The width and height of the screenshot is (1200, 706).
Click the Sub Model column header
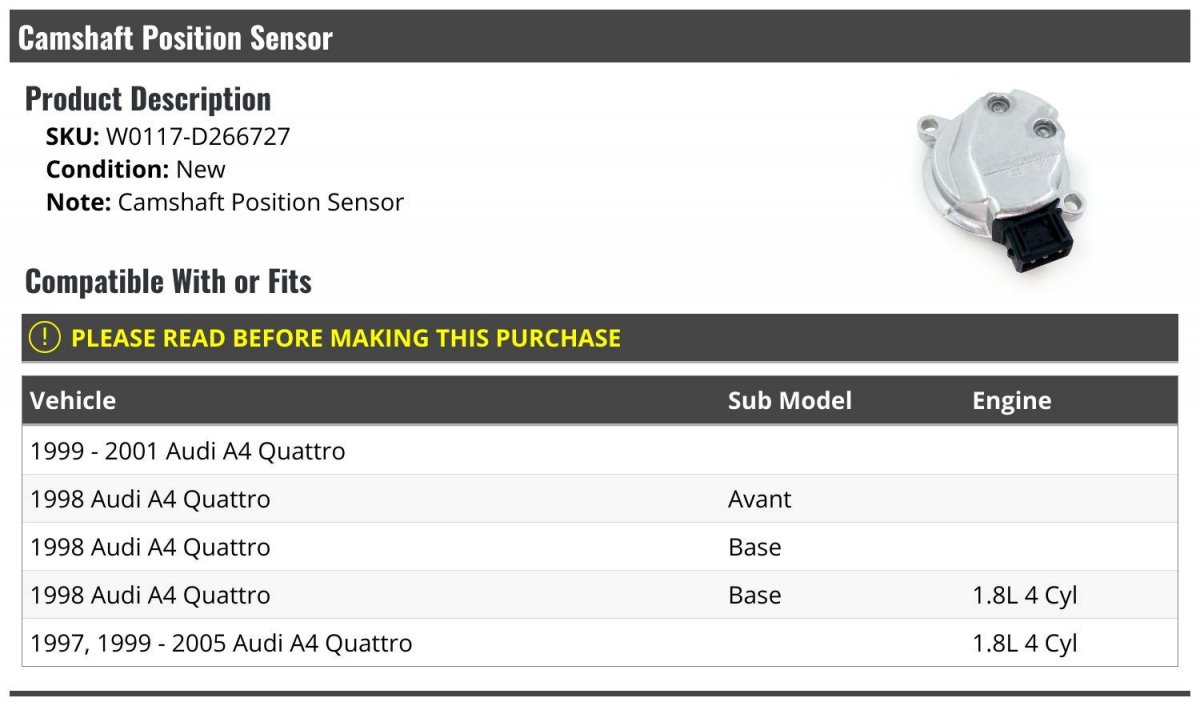(x=790, y=401)
